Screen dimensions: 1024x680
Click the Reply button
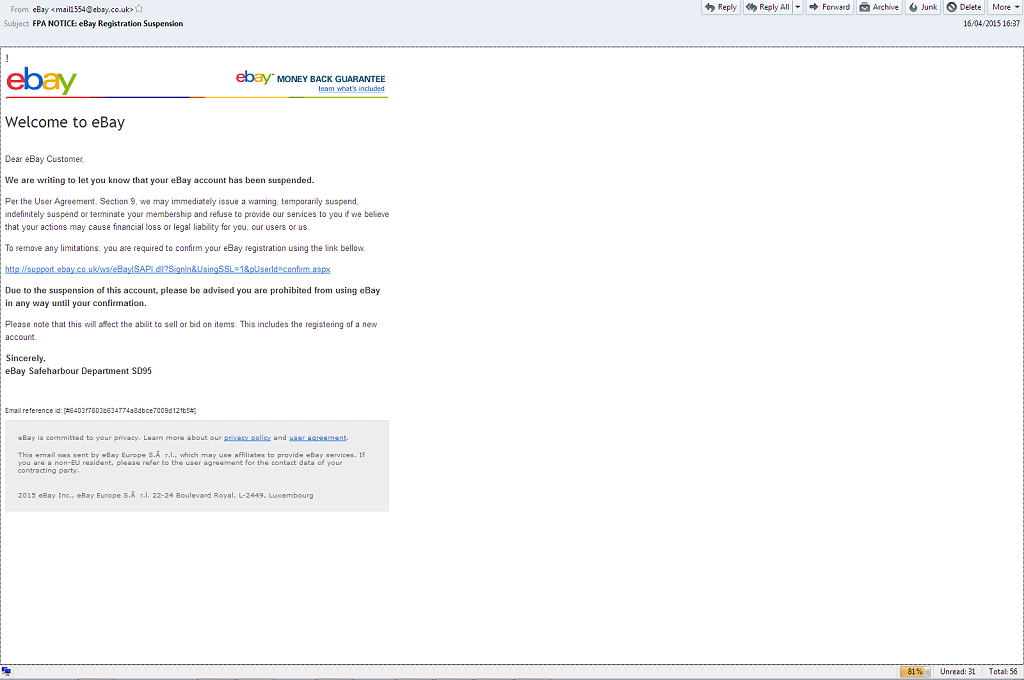click(720, 7)
